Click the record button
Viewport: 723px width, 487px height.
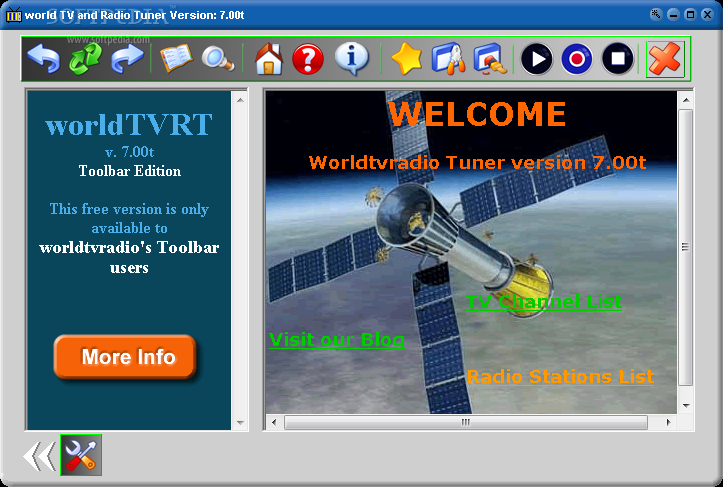click(x=577, y=59)
